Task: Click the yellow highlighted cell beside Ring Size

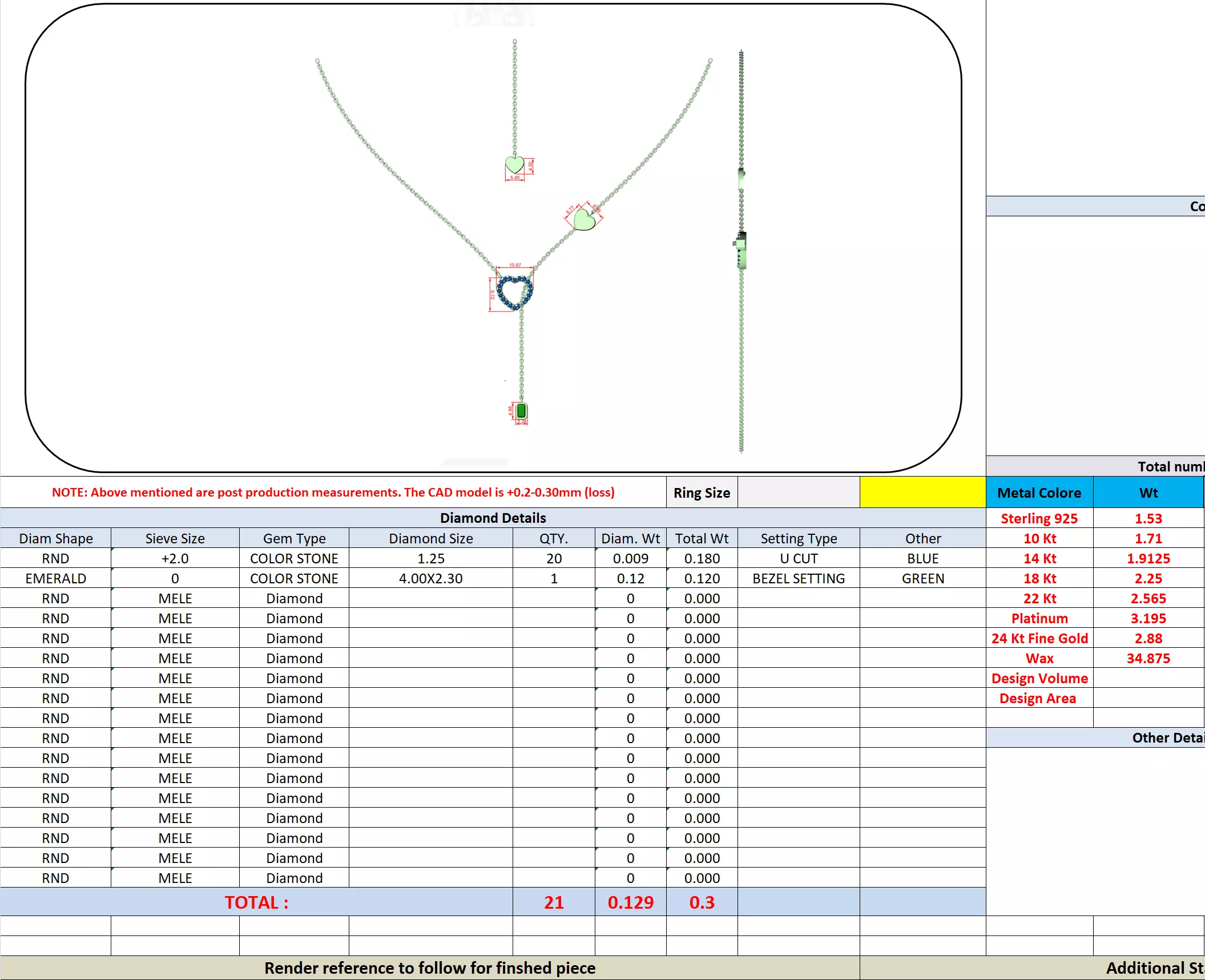Action: pyautogui.click(x=922, y=492)
